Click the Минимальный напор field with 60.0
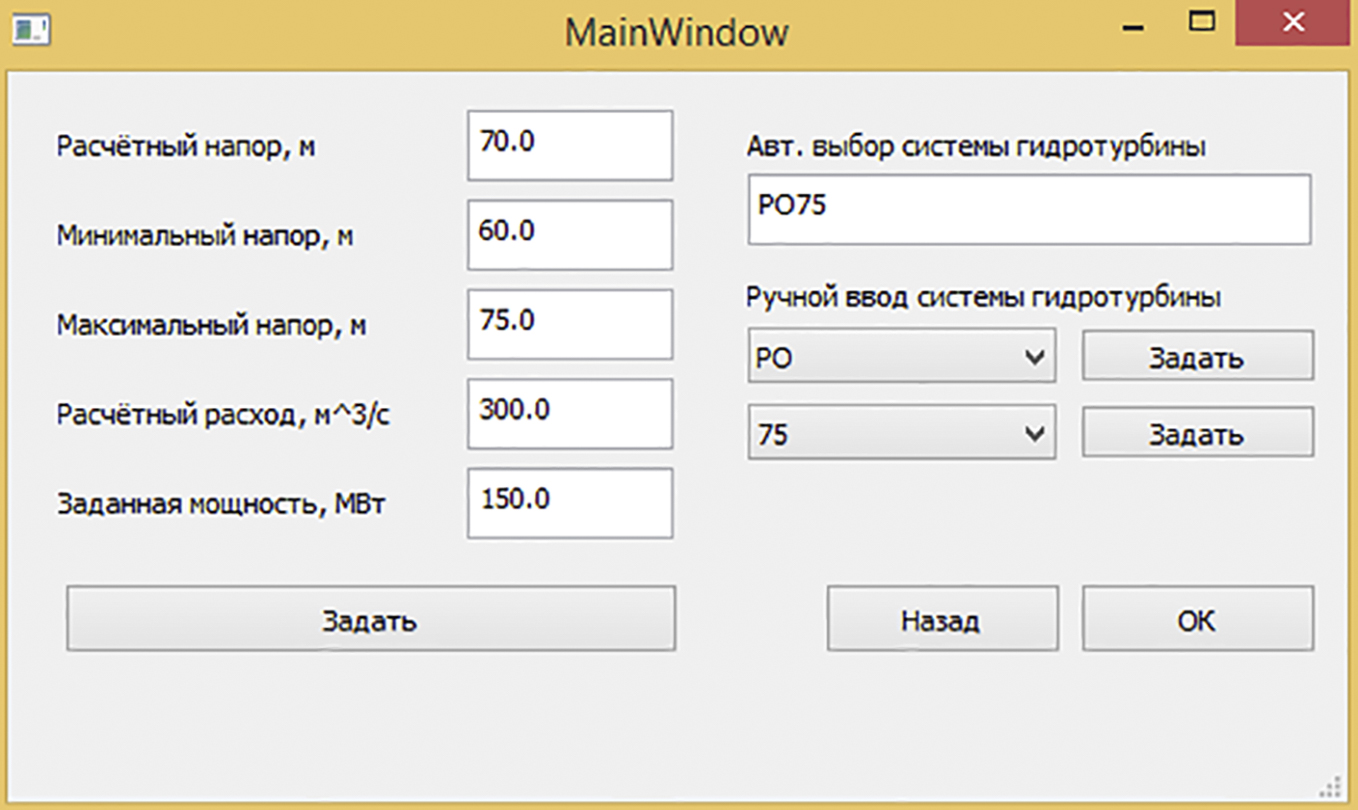 point(569,234)
